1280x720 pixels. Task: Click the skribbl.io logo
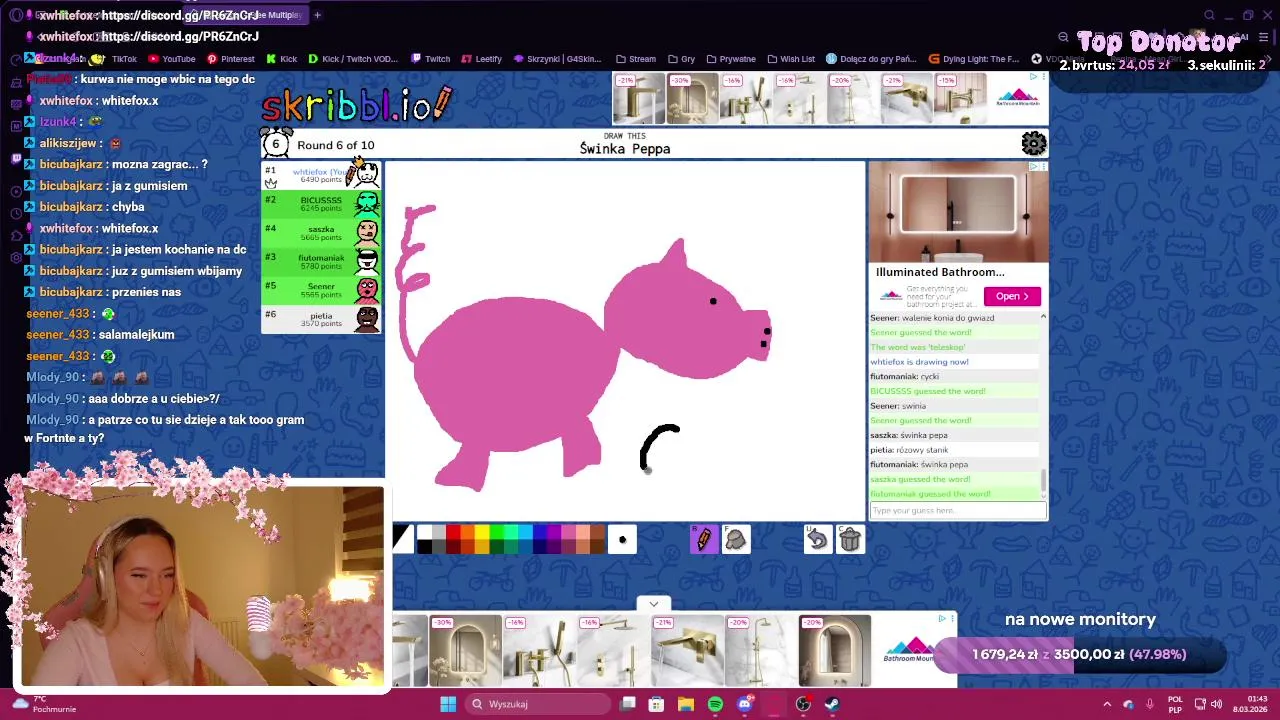point(357,104)
